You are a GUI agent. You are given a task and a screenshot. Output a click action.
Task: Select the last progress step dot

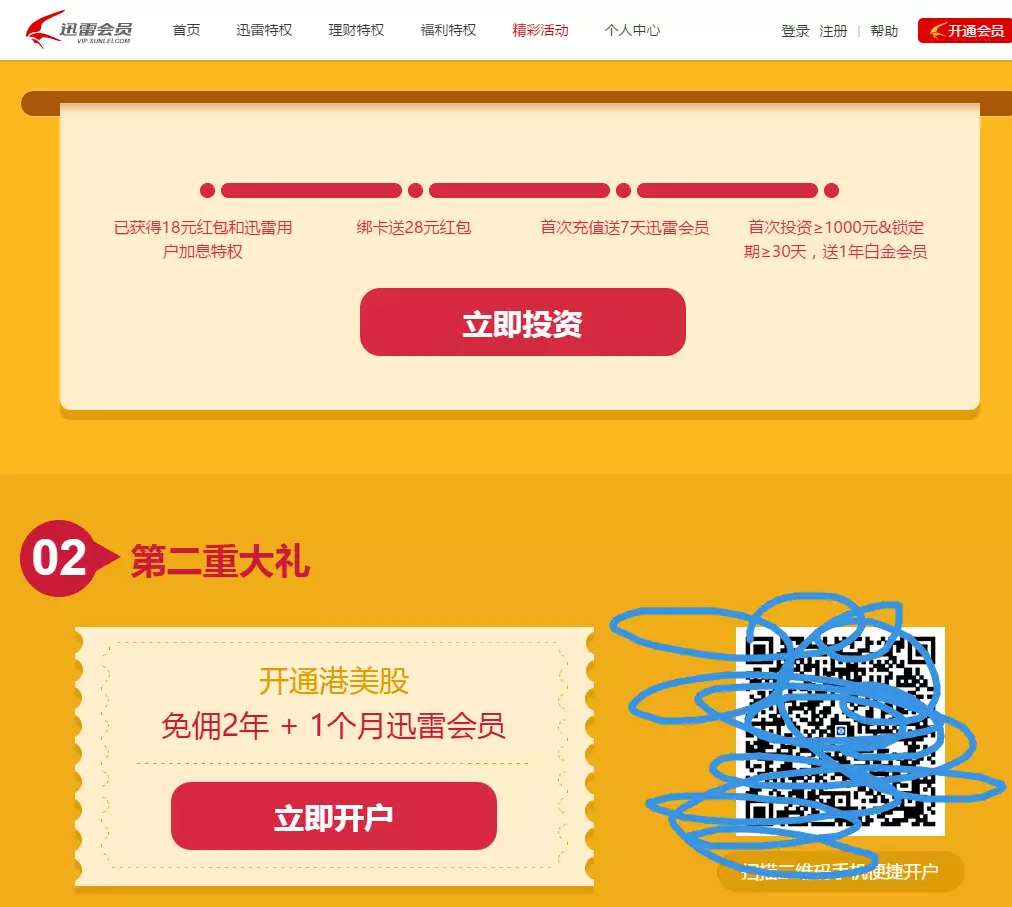coord(831,190)
